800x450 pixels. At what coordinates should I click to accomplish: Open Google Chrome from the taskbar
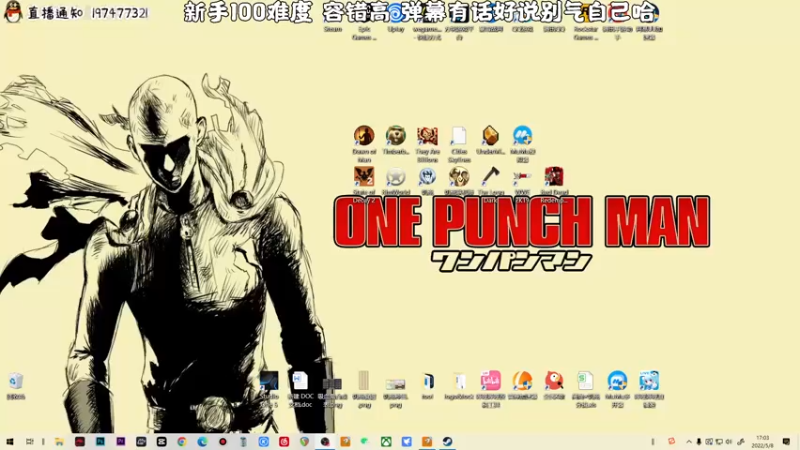point(182,442)
